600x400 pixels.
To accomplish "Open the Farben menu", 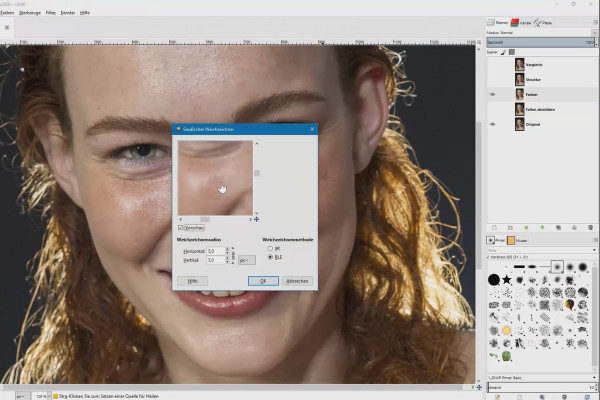I will pos(7,13).
